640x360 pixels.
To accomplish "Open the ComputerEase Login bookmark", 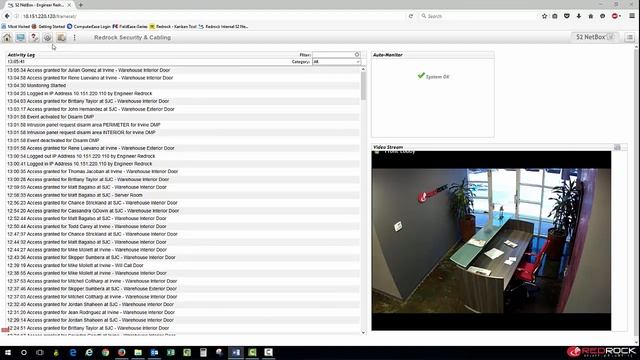I will pos(89,27).
